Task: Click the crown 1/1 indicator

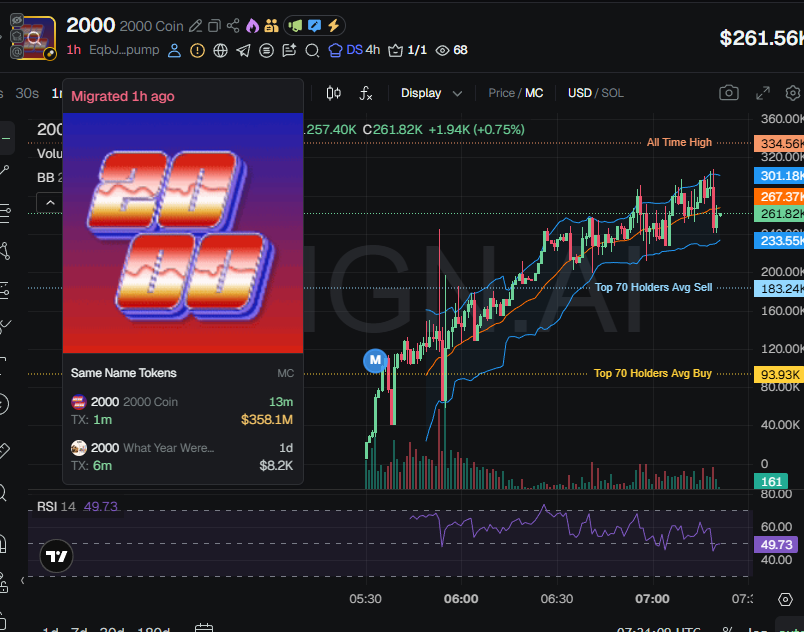Action: (408, 50)
